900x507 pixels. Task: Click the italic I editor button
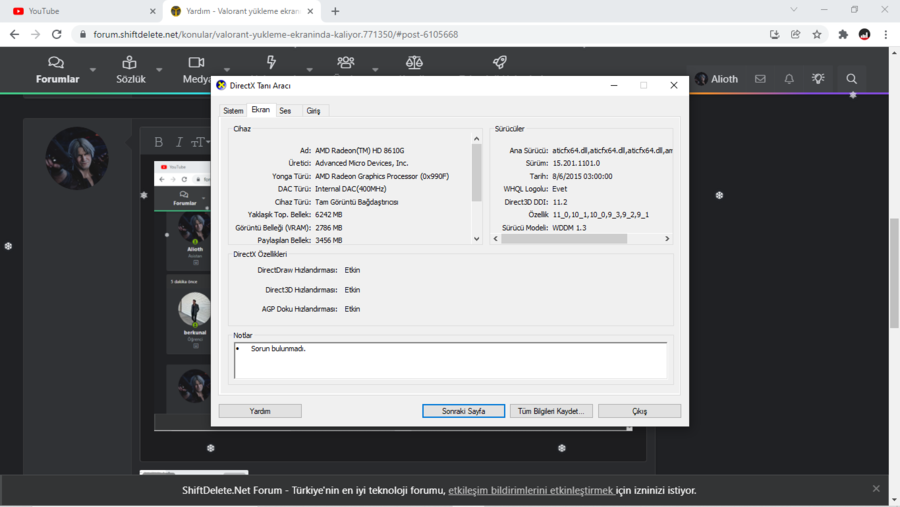(179, 142)
